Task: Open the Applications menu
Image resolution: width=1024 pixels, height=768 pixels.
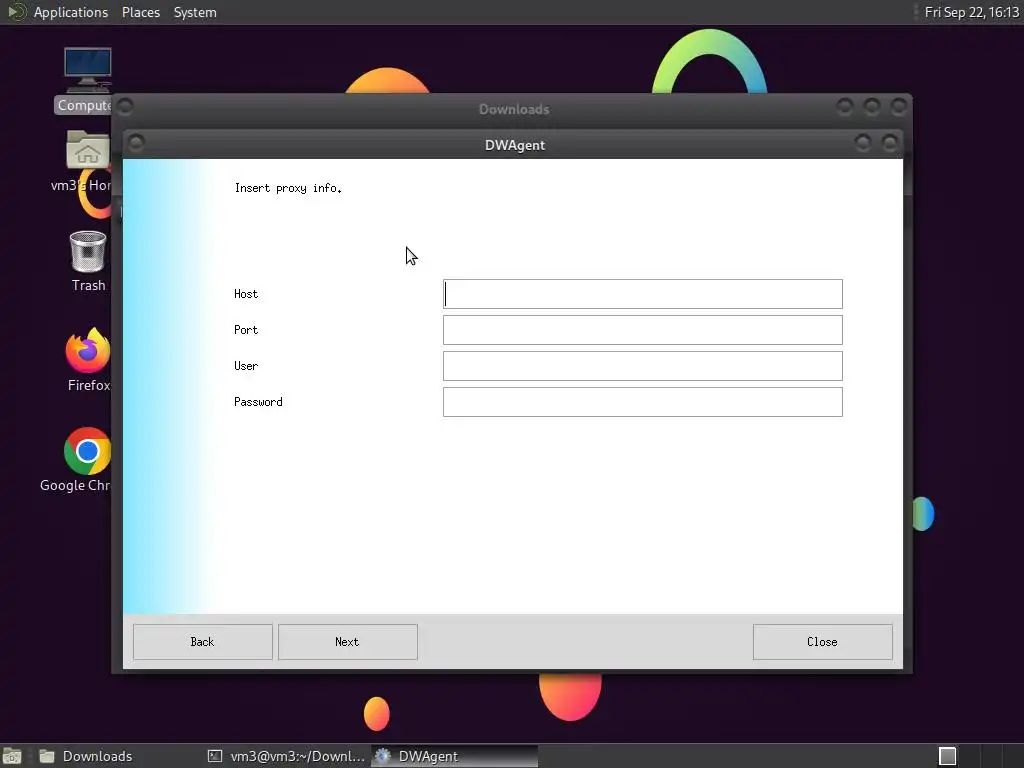Action: point(71,12)
